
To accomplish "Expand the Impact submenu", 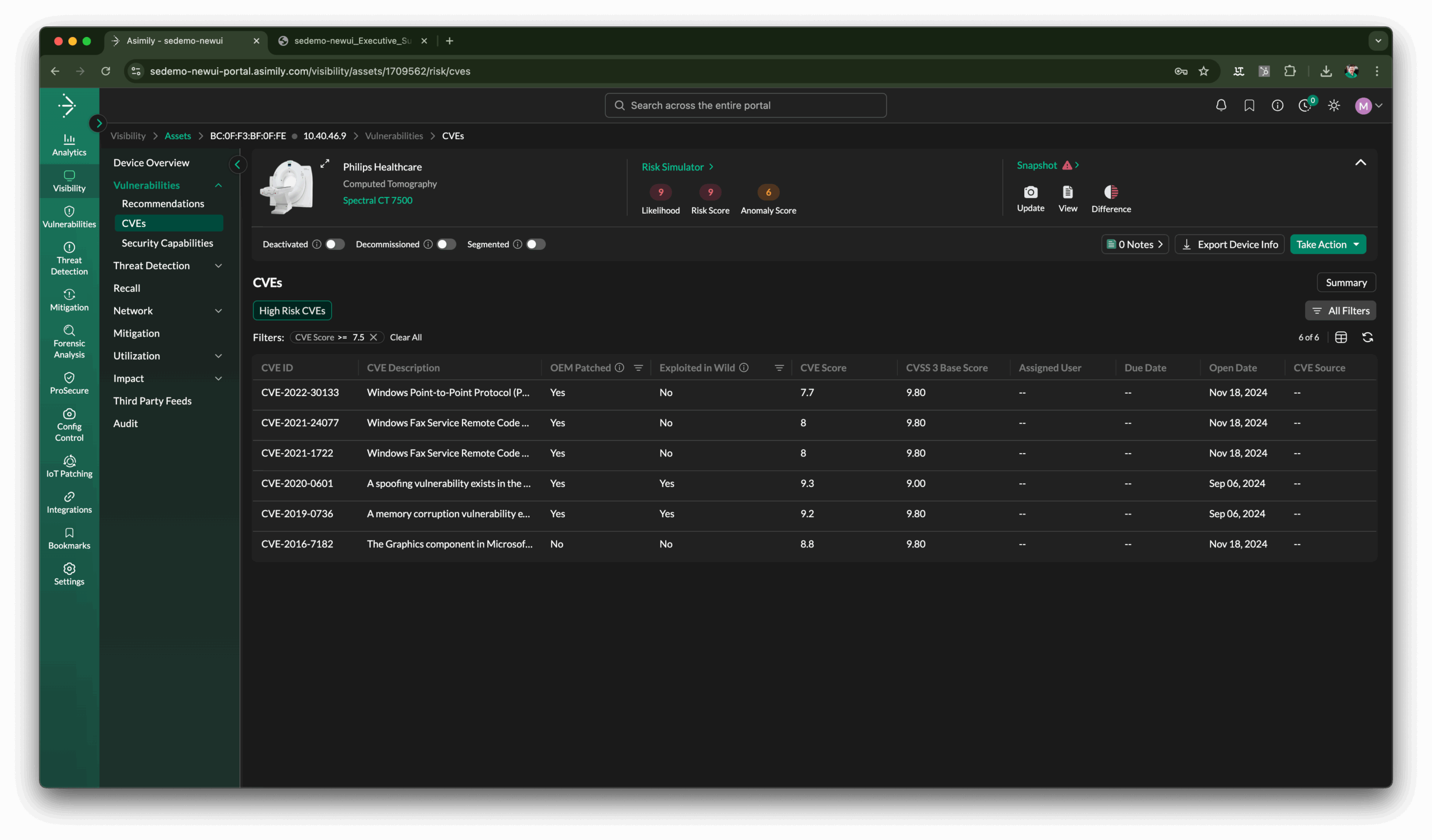I will pos(218,378).
